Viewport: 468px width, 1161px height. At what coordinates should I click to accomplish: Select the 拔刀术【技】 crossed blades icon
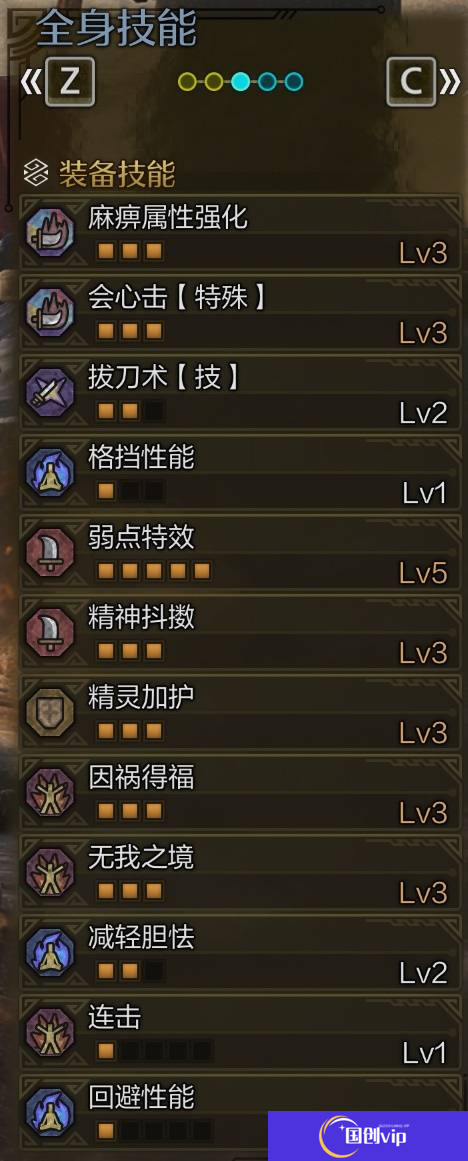pyautogui.click(x=50, y=392)
